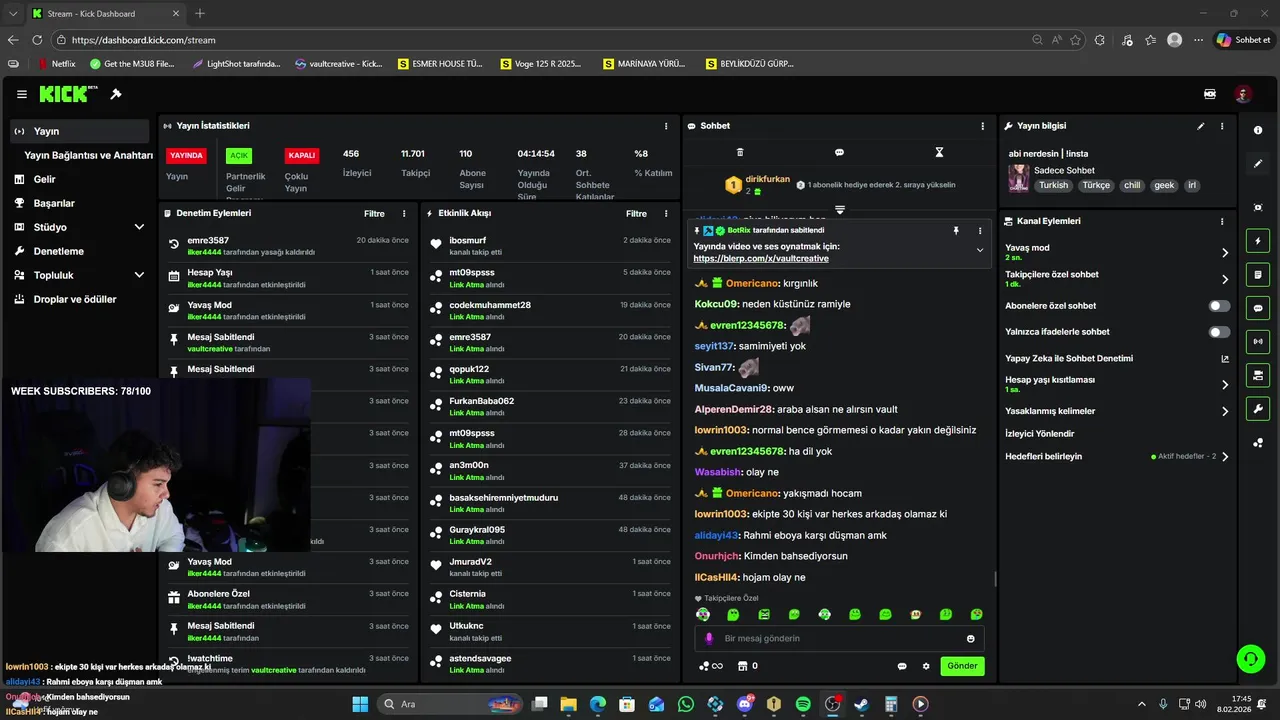
Task: Open the Sohbet panel three-dot menu
Action: [x=982, y=126]
